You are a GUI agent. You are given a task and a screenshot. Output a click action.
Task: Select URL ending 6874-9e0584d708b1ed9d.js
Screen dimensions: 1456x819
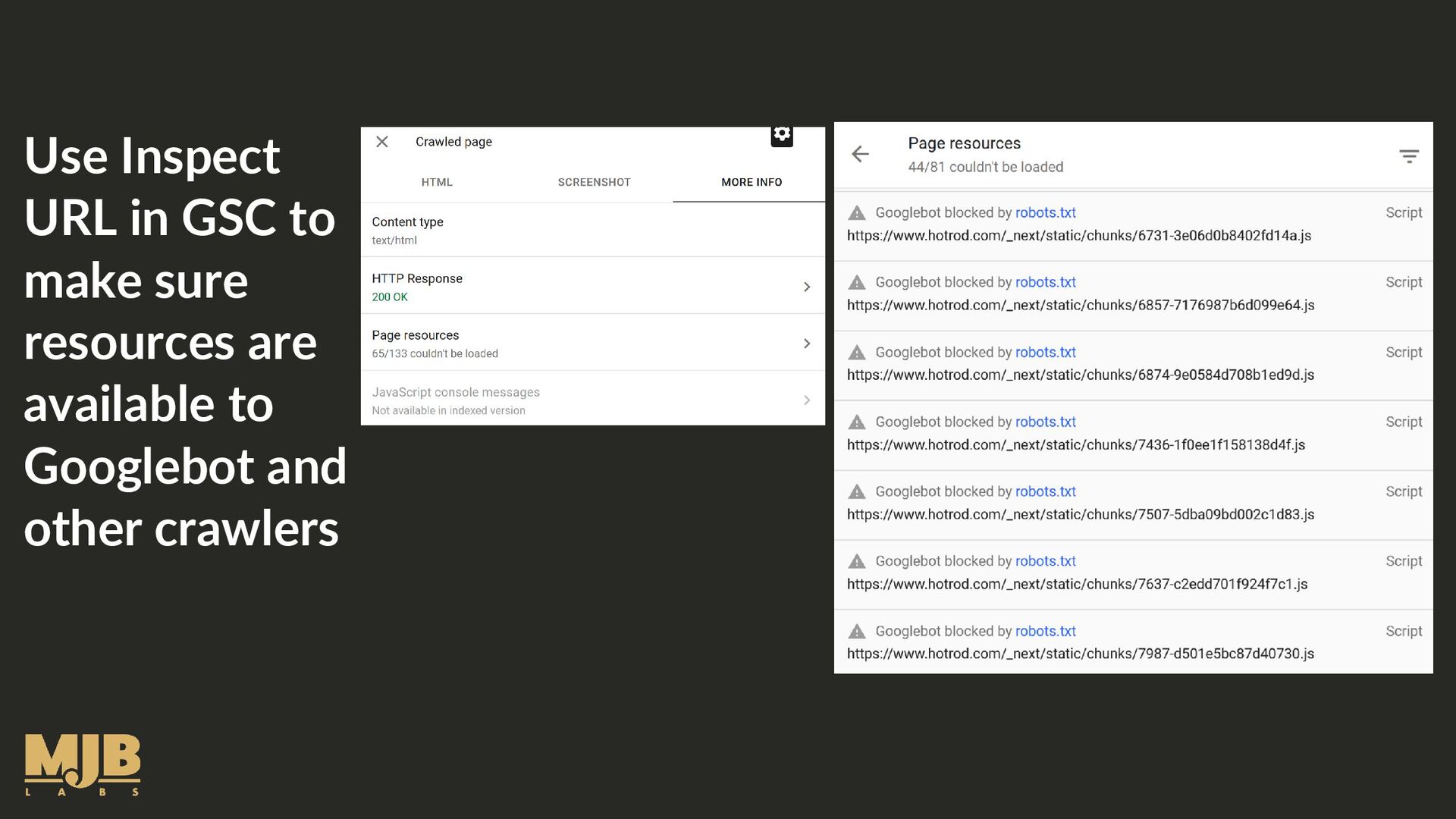1081,375
